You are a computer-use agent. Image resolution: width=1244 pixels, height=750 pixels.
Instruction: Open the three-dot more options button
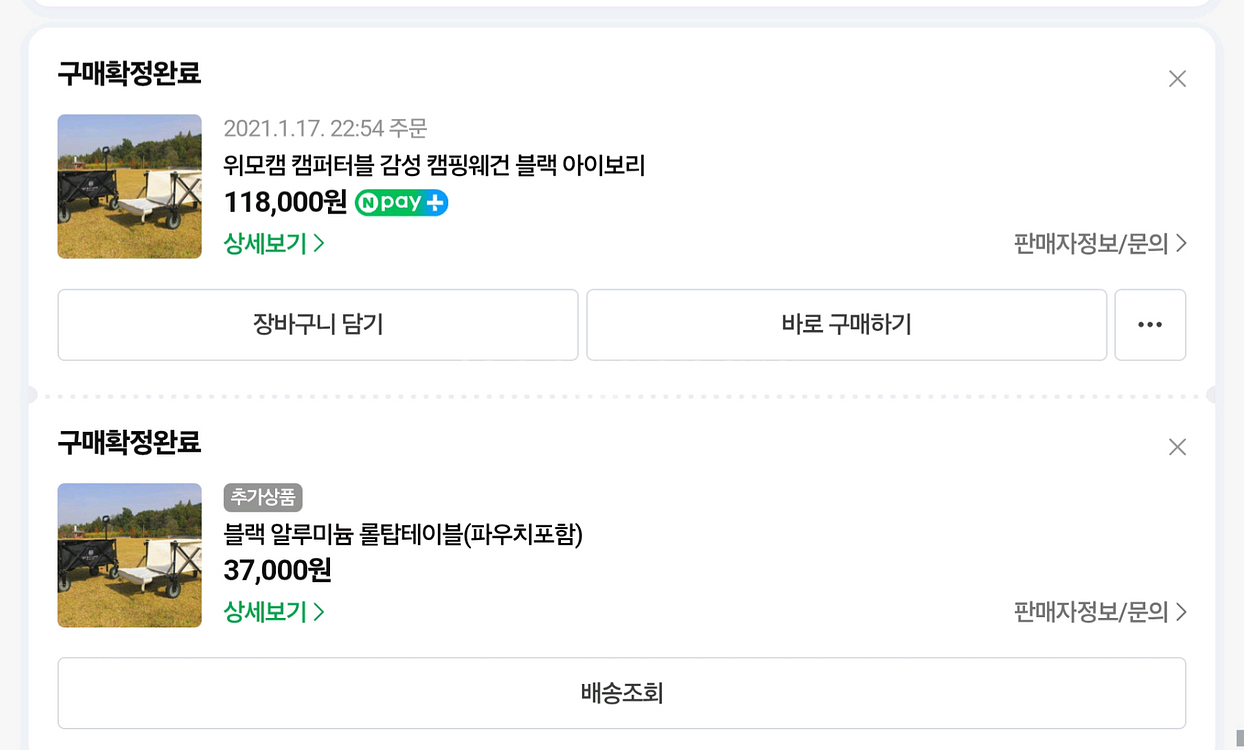point(1150,325)
